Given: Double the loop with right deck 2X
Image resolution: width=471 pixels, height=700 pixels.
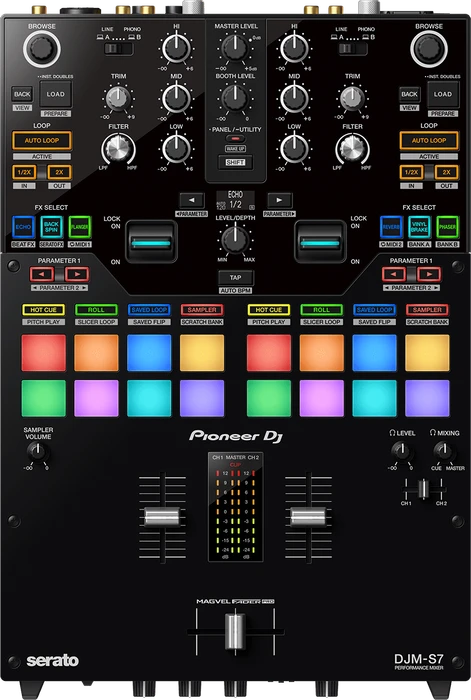Looking at the screenshot, I should click(446, 172).
